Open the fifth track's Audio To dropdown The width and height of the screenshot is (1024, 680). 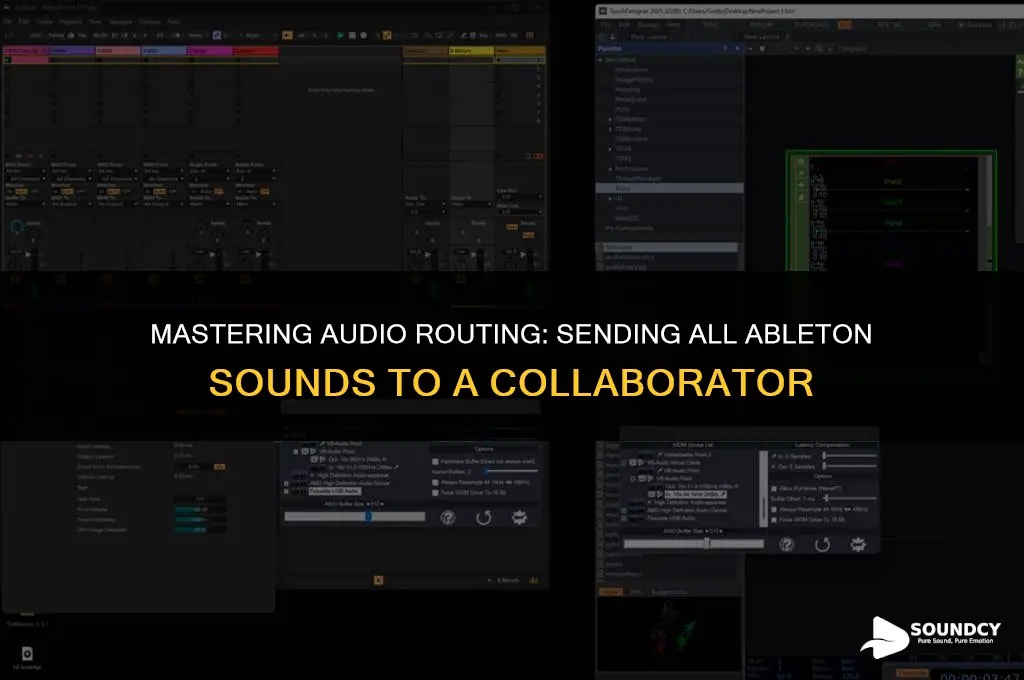coord(209,204)
